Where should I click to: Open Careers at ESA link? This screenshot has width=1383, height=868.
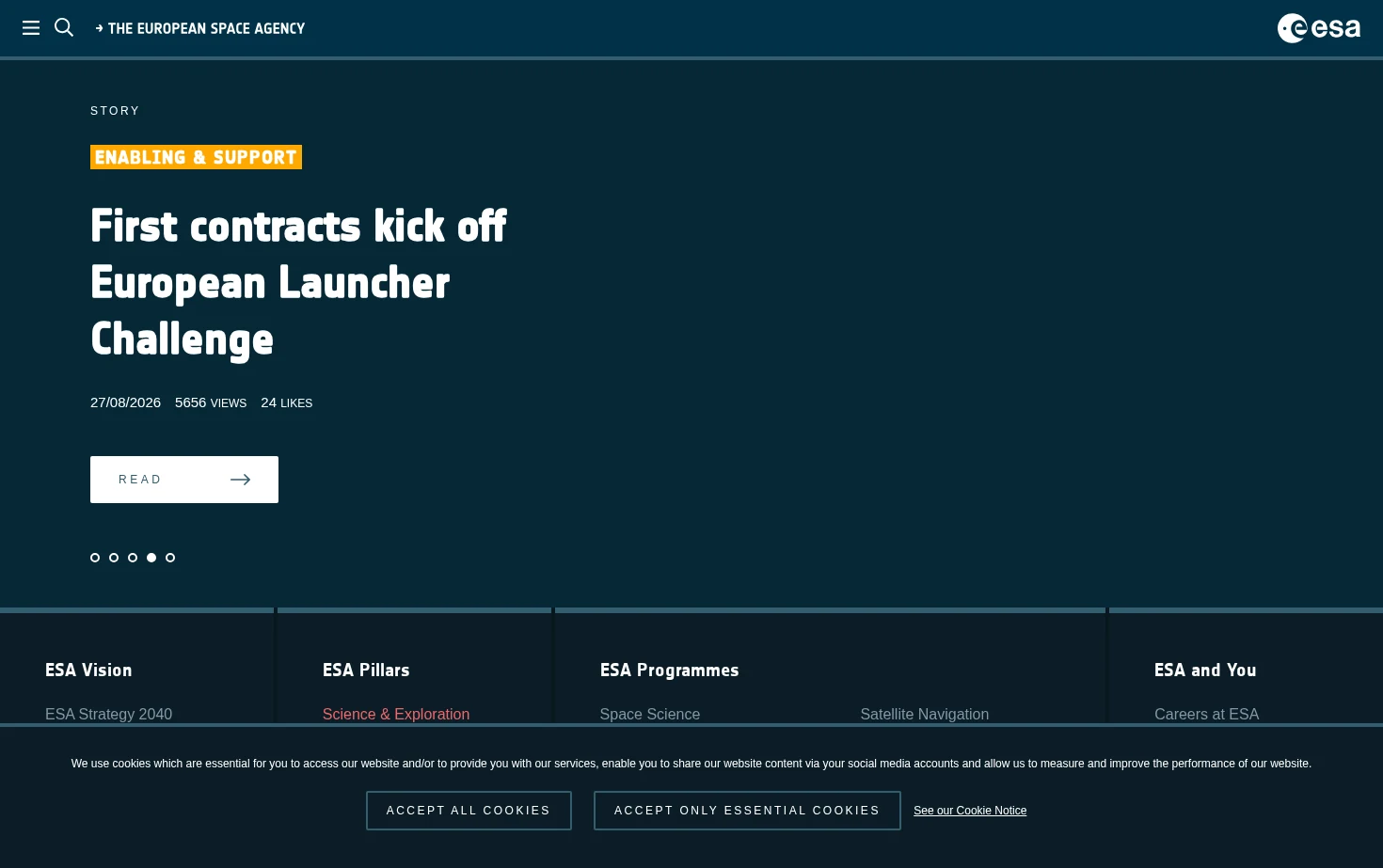[x=1207, y=714]
